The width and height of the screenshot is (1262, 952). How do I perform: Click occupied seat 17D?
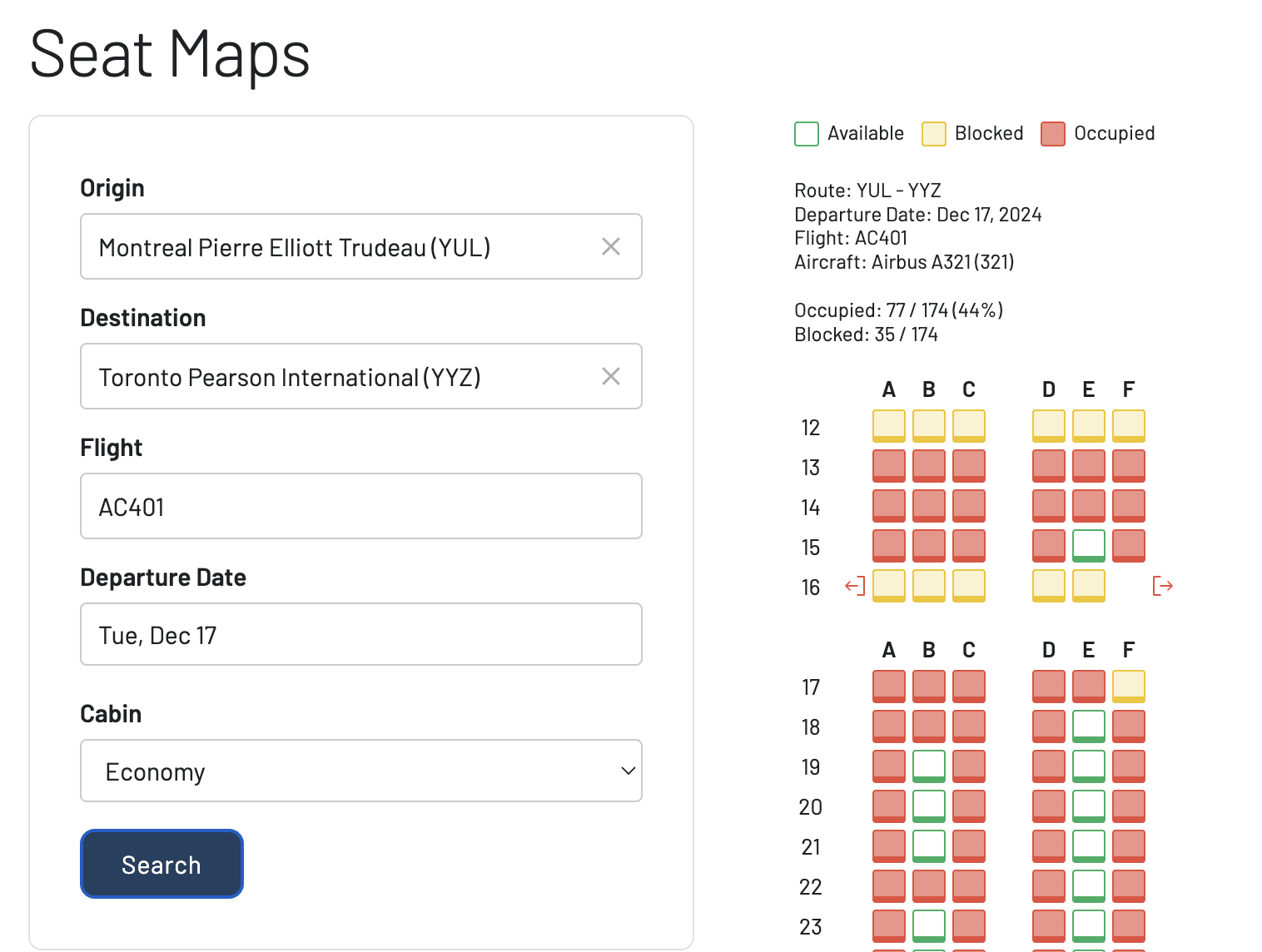[1049, 686]
